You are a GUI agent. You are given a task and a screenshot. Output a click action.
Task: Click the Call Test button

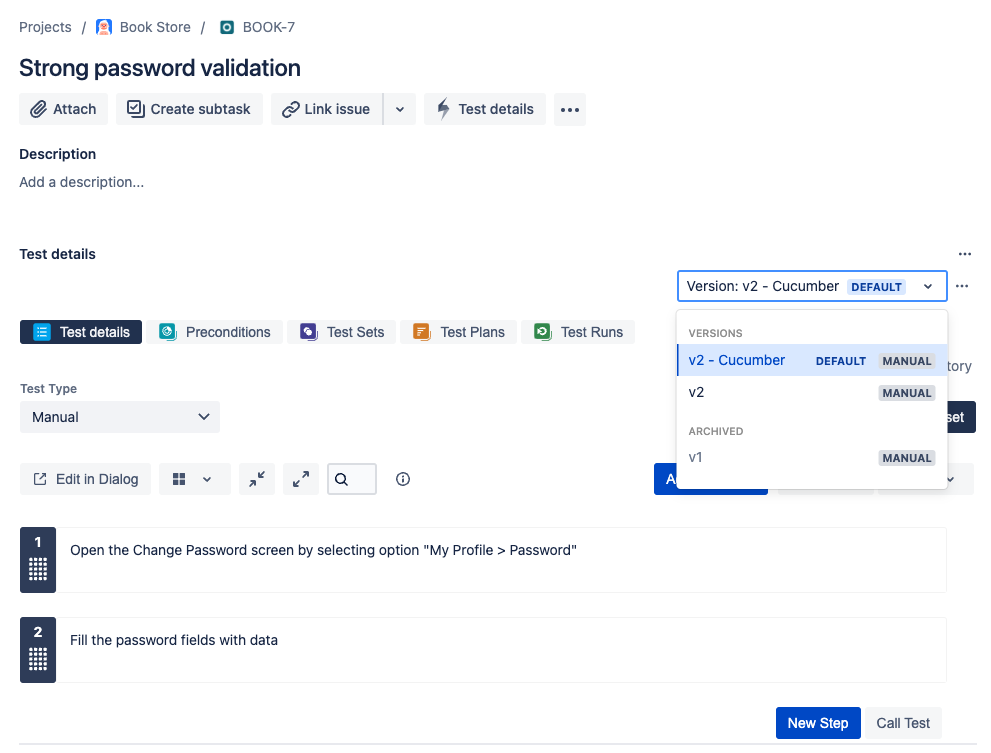(x=903, y=723)
